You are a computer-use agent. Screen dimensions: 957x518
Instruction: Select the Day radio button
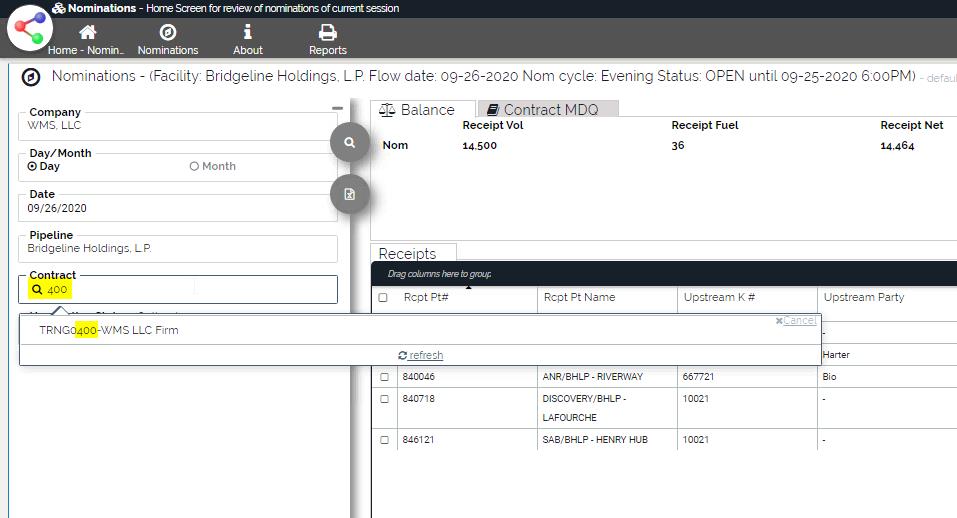click(33, 167)
